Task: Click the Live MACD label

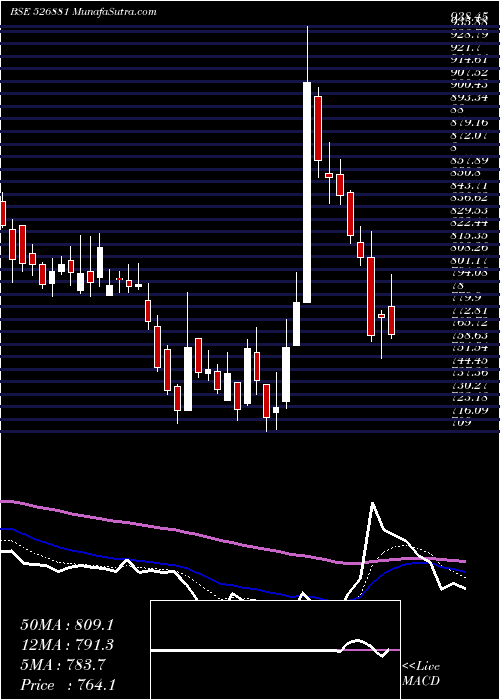Action: pos(421,674)
